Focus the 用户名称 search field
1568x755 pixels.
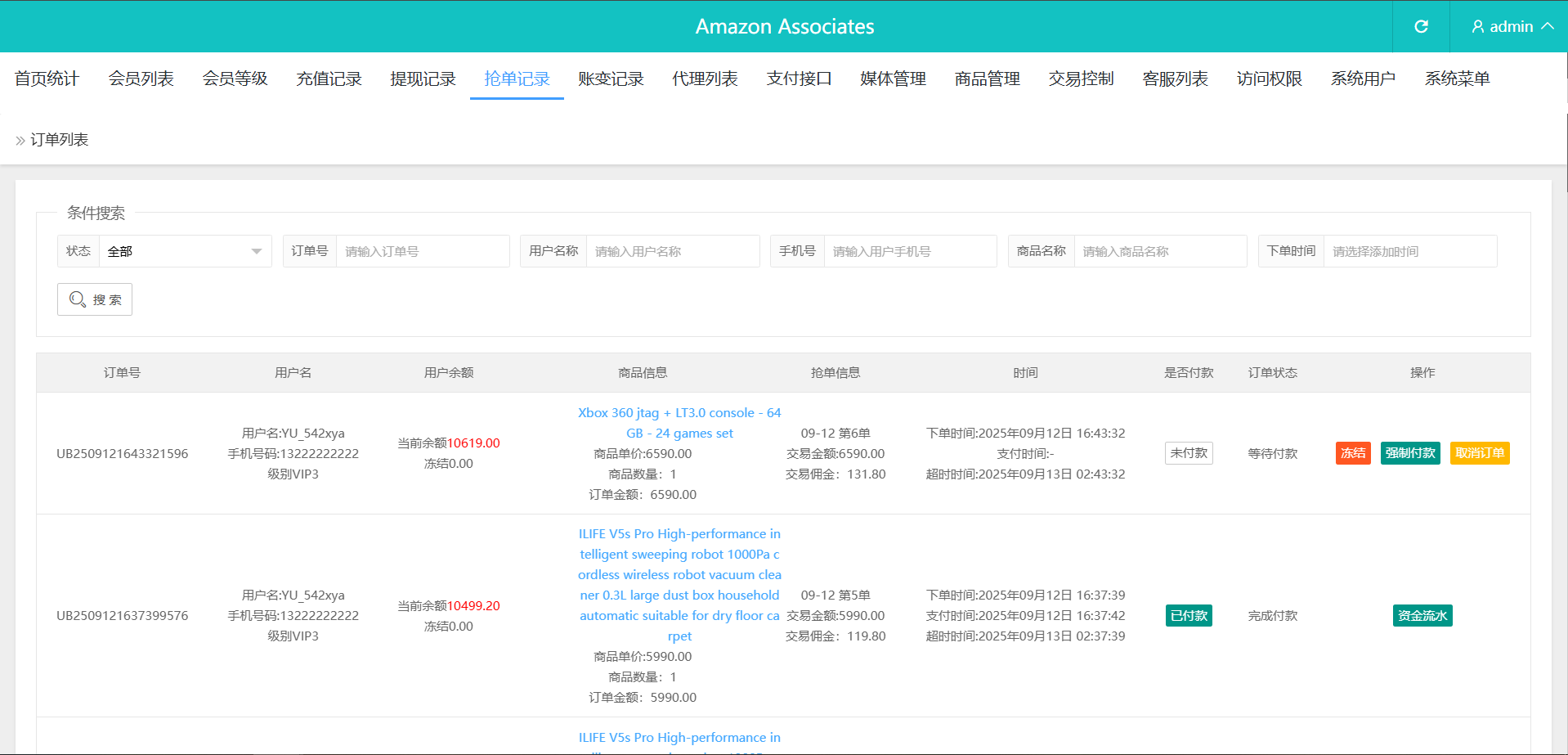[672, 251]
